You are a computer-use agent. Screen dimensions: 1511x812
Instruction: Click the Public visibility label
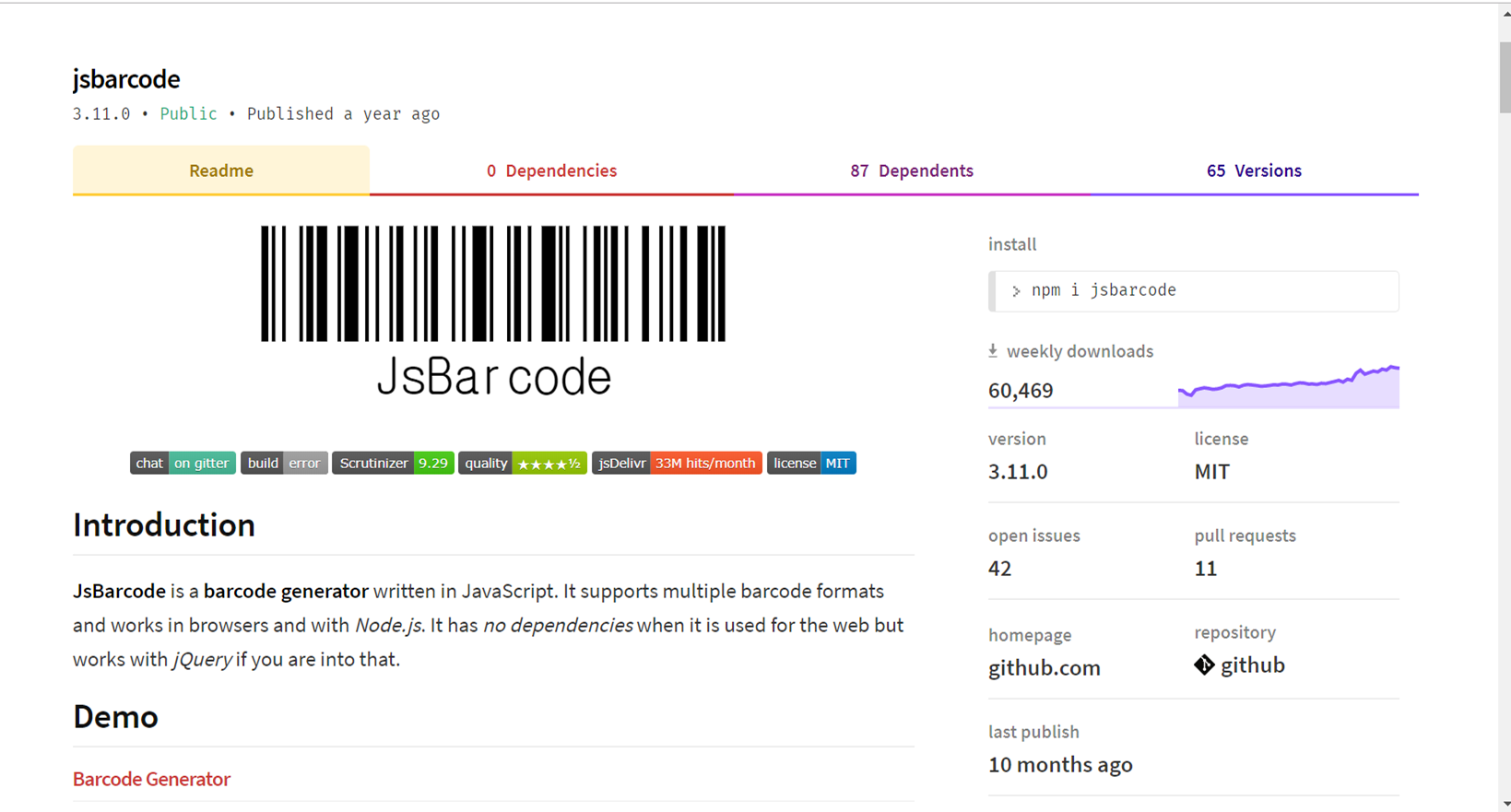coord(188,113)
